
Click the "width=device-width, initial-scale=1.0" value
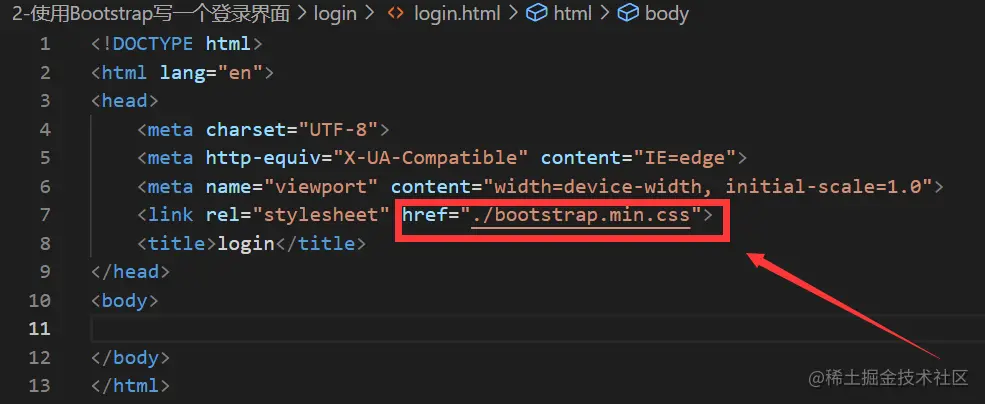[707, 187]
